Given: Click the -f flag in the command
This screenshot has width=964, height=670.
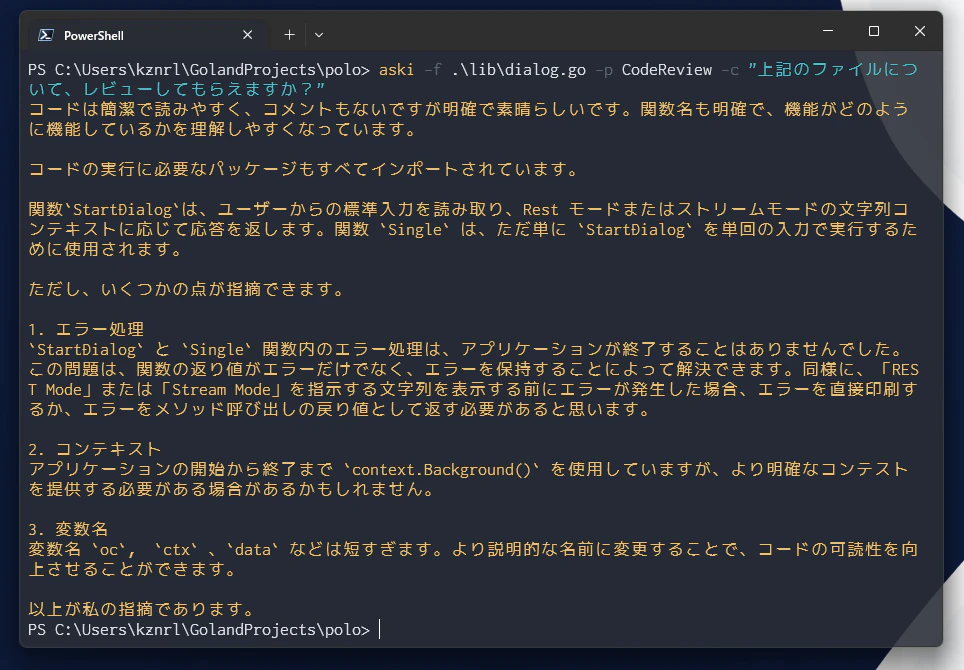Looking at the screenshot, I should [x=432, y=69].
